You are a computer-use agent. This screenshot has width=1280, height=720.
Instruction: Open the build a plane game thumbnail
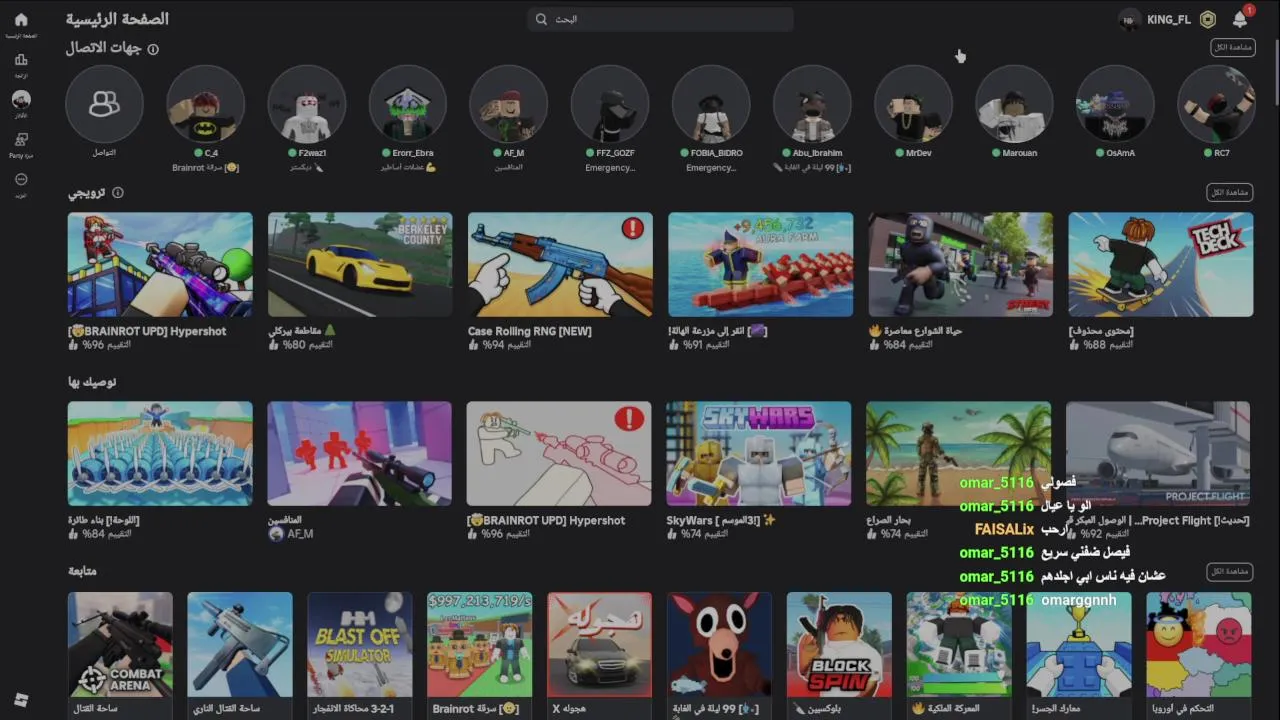click(160, 454)
